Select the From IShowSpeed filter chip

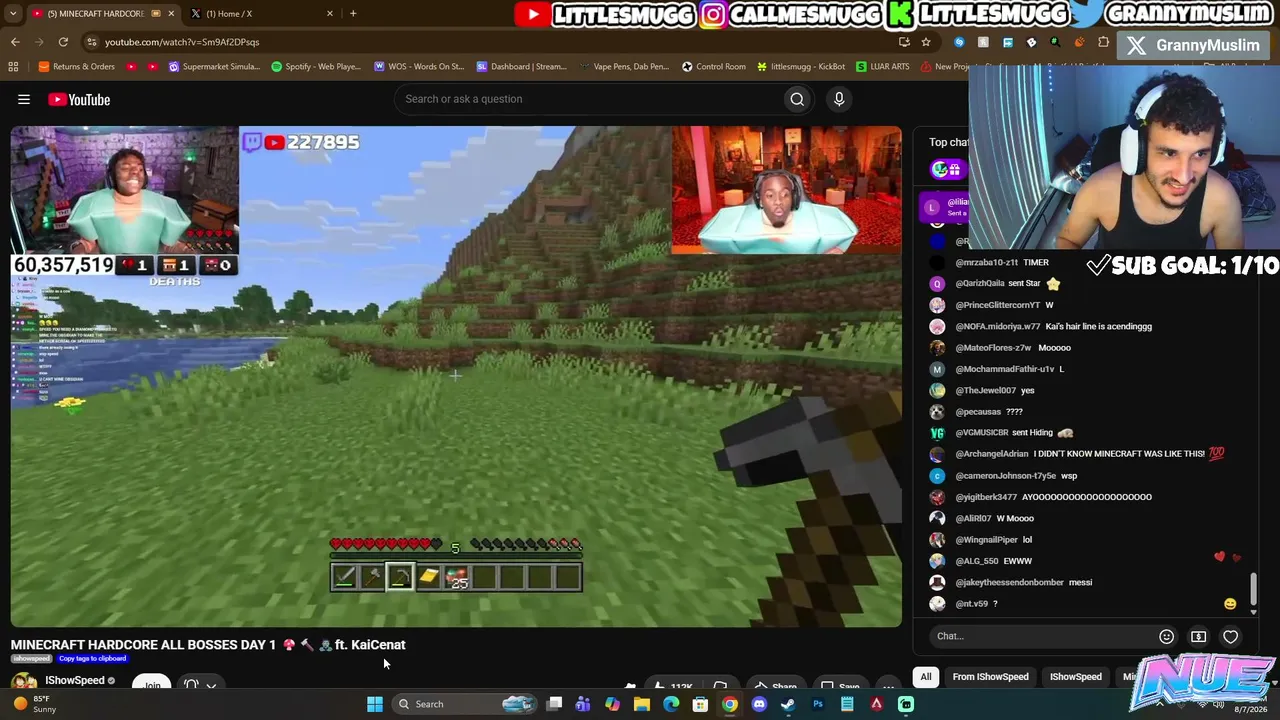point(990,677)
